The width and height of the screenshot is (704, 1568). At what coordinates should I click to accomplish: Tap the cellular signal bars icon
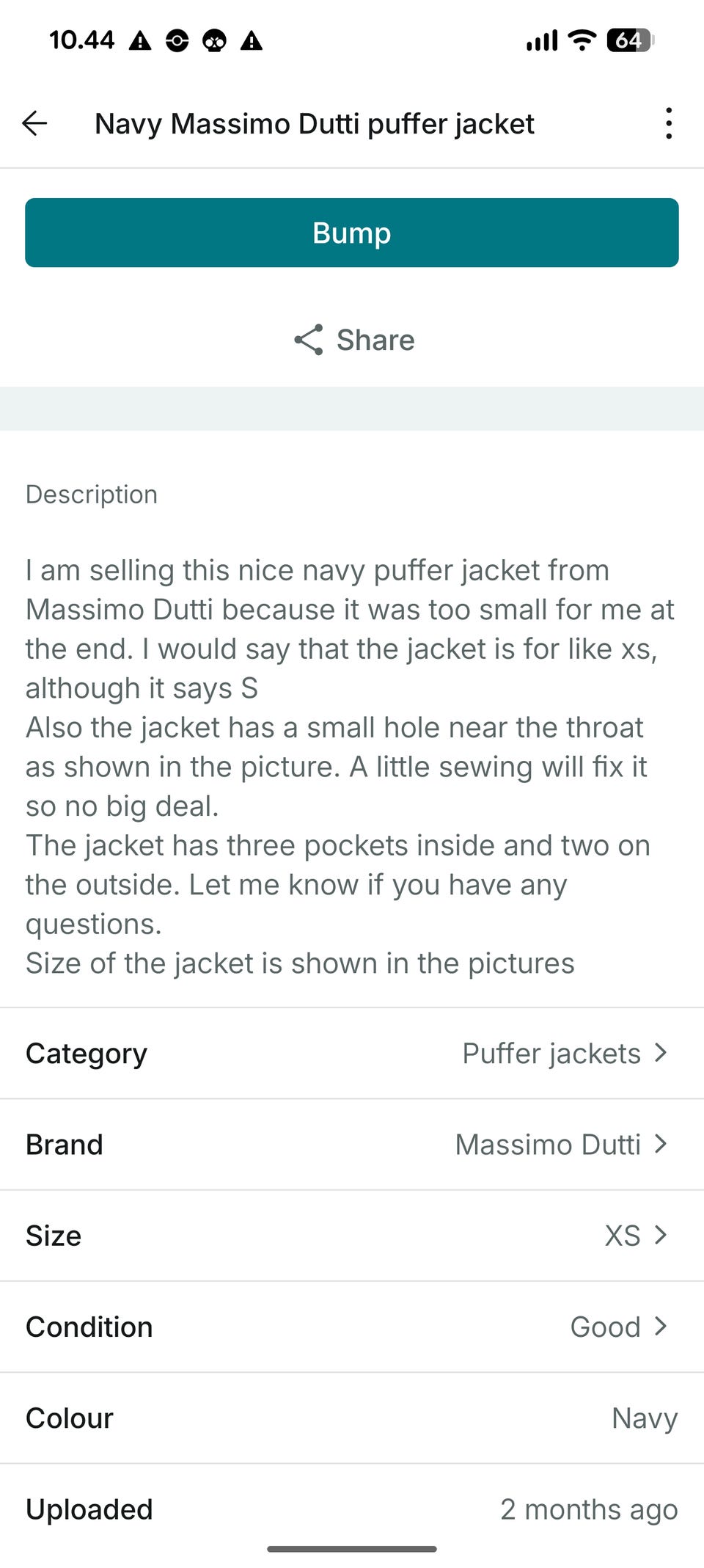(x=542, y=40)
